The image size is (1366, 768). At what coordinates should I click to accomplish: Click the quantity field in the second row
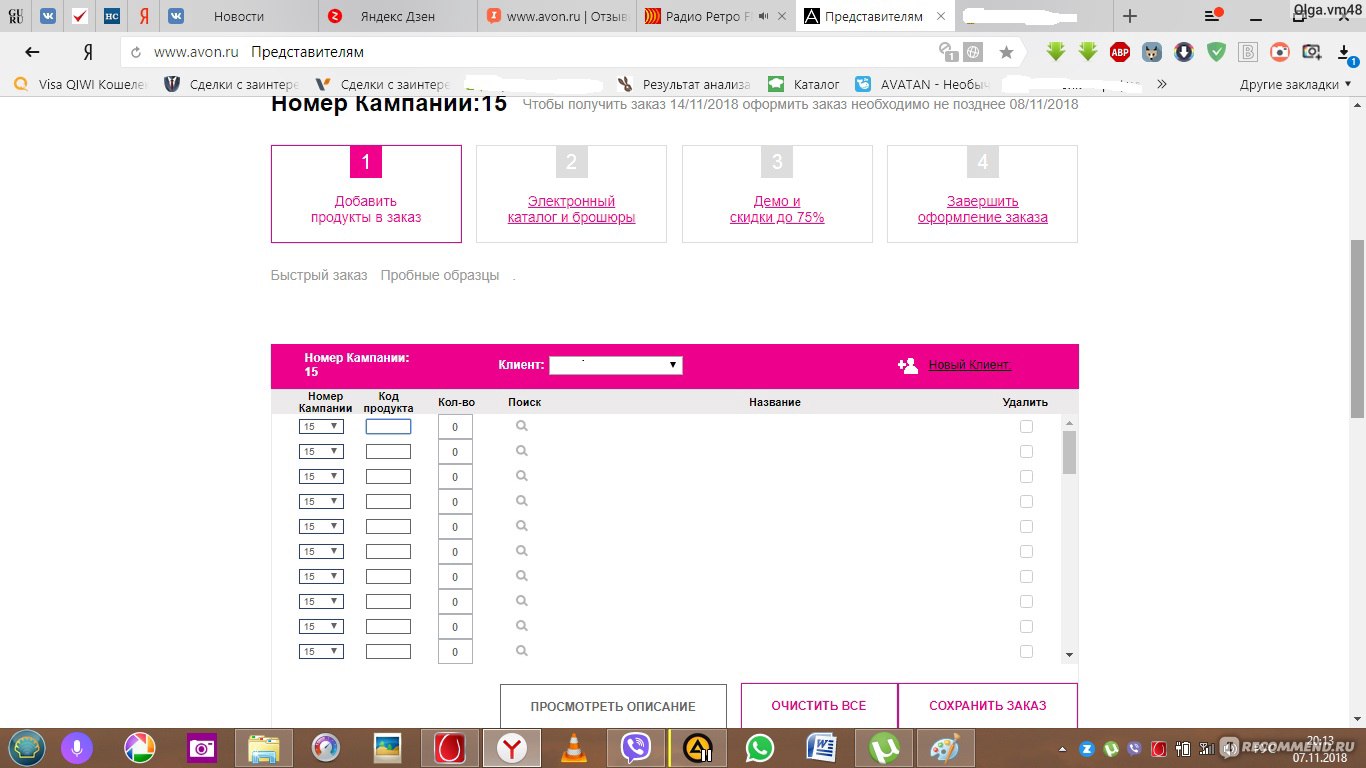click(455, 452)
